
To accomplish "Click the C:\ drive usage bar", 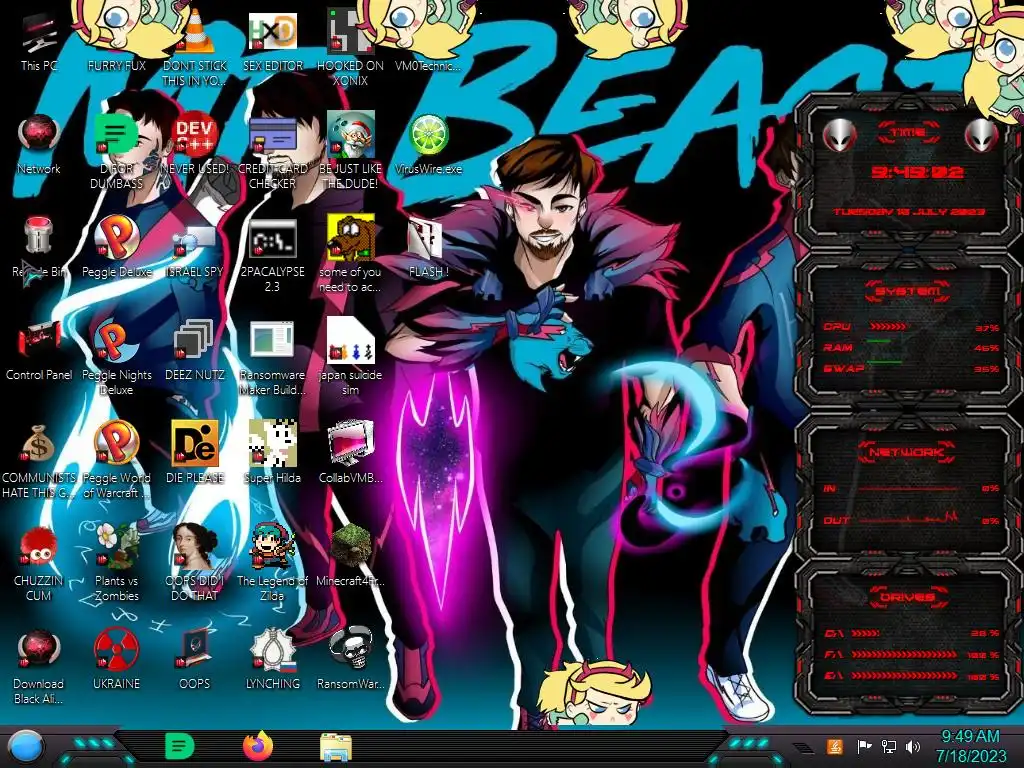I will (x=910, y=633).
